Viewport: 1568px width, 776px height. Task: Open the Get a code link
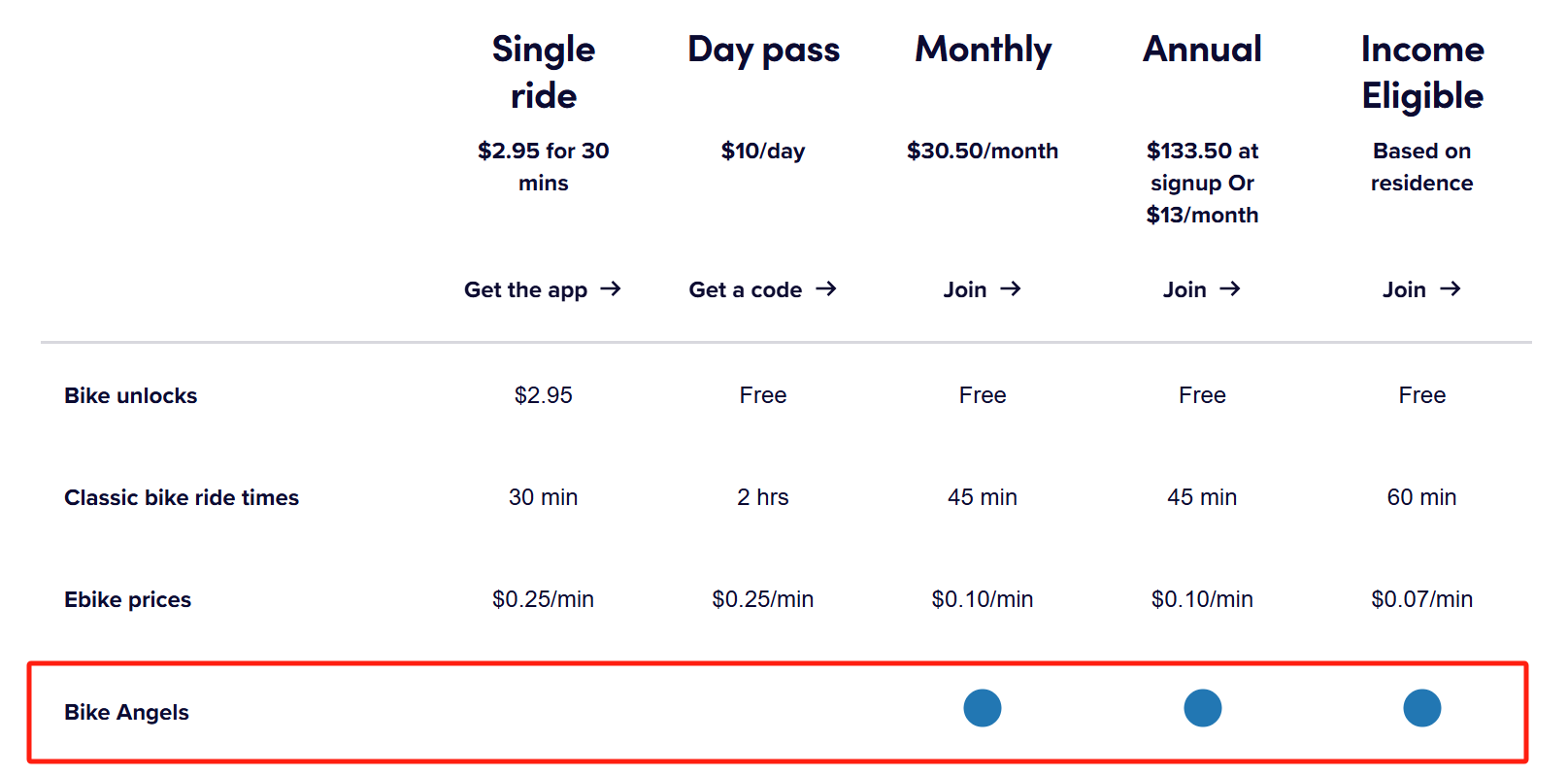[x=746, y=289]
